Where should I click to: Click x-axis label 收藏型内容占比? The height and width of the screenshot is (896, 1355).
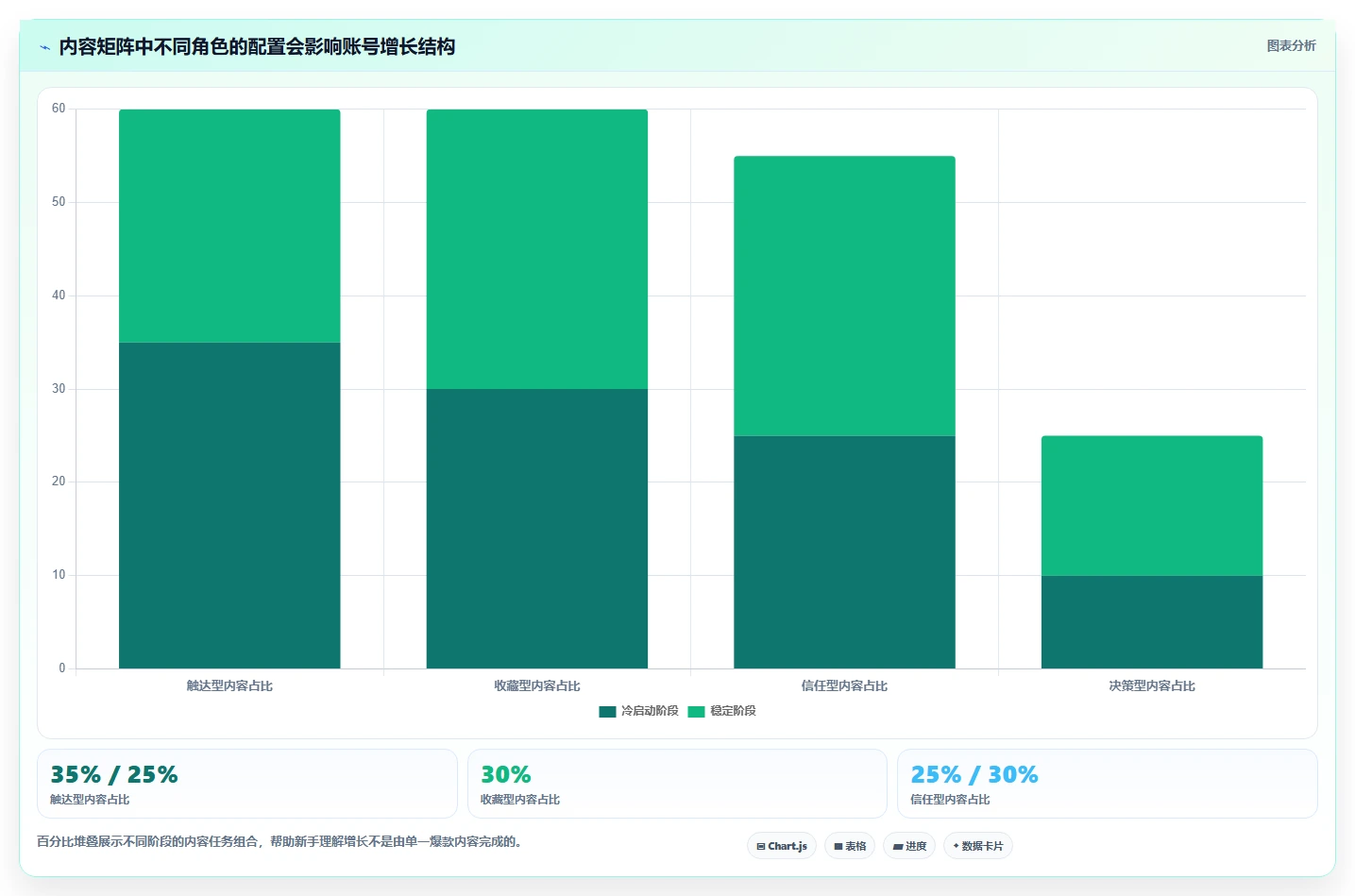tap(537, 686)
